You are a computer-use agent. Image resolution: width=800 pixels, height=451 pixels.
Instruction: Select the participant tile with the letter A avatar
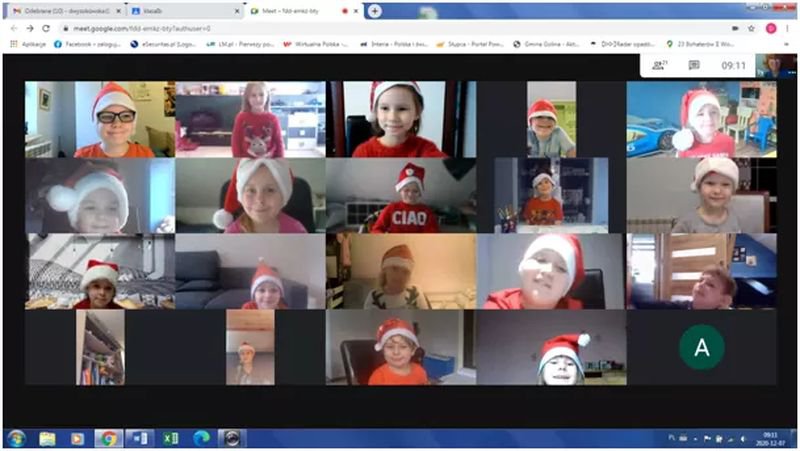click(702, 347)
